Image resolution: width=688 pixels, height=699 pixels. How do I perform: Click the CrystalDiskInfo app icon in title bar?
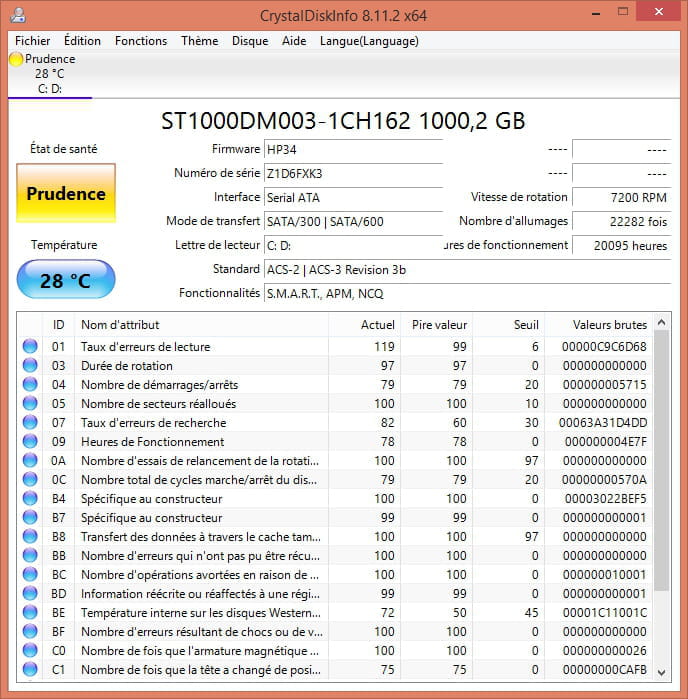tap(19, 15)
